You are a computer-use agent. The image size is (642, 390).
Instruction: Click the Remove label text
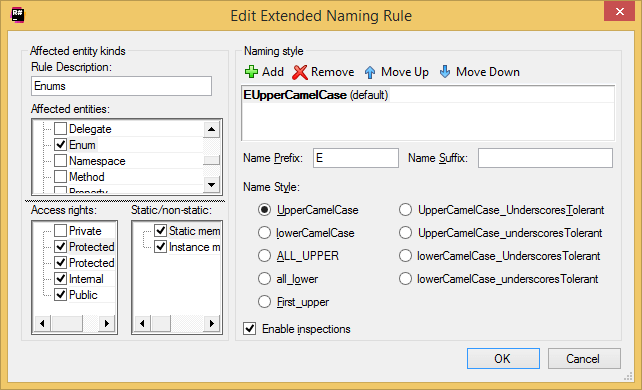(332, 72)
